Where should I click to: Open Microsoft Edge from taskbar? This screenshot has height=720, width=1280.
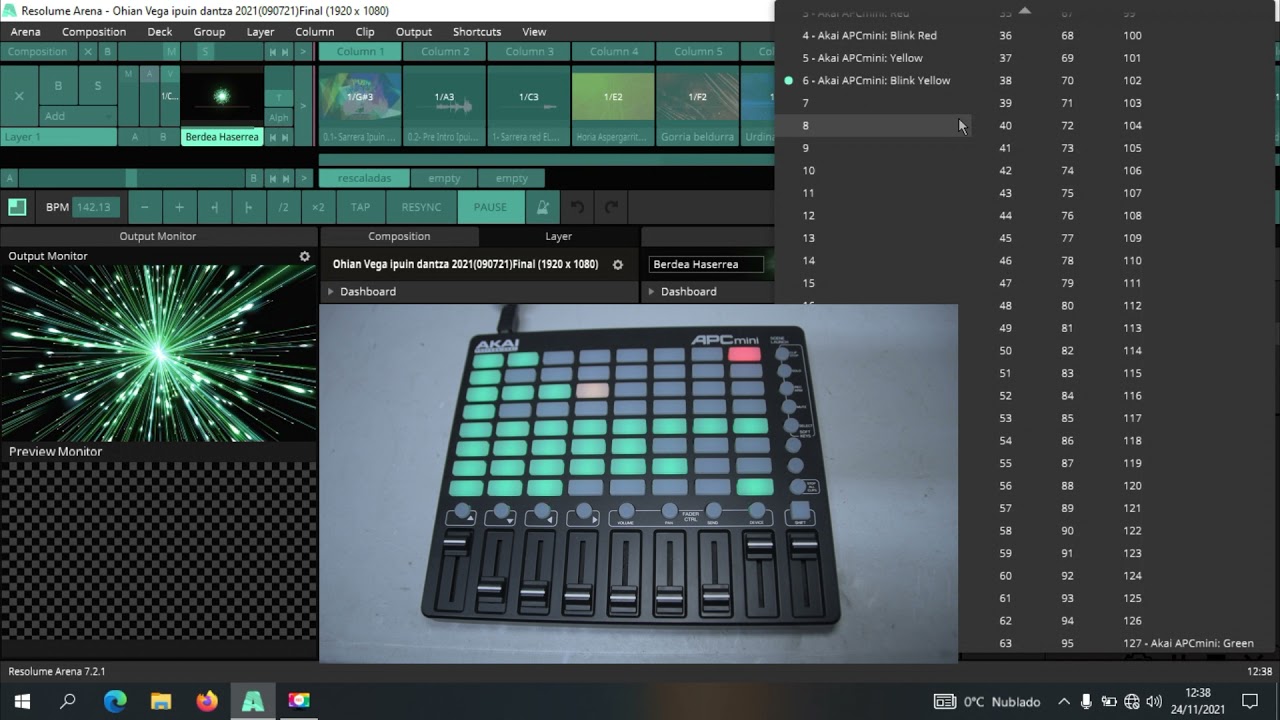115,701
